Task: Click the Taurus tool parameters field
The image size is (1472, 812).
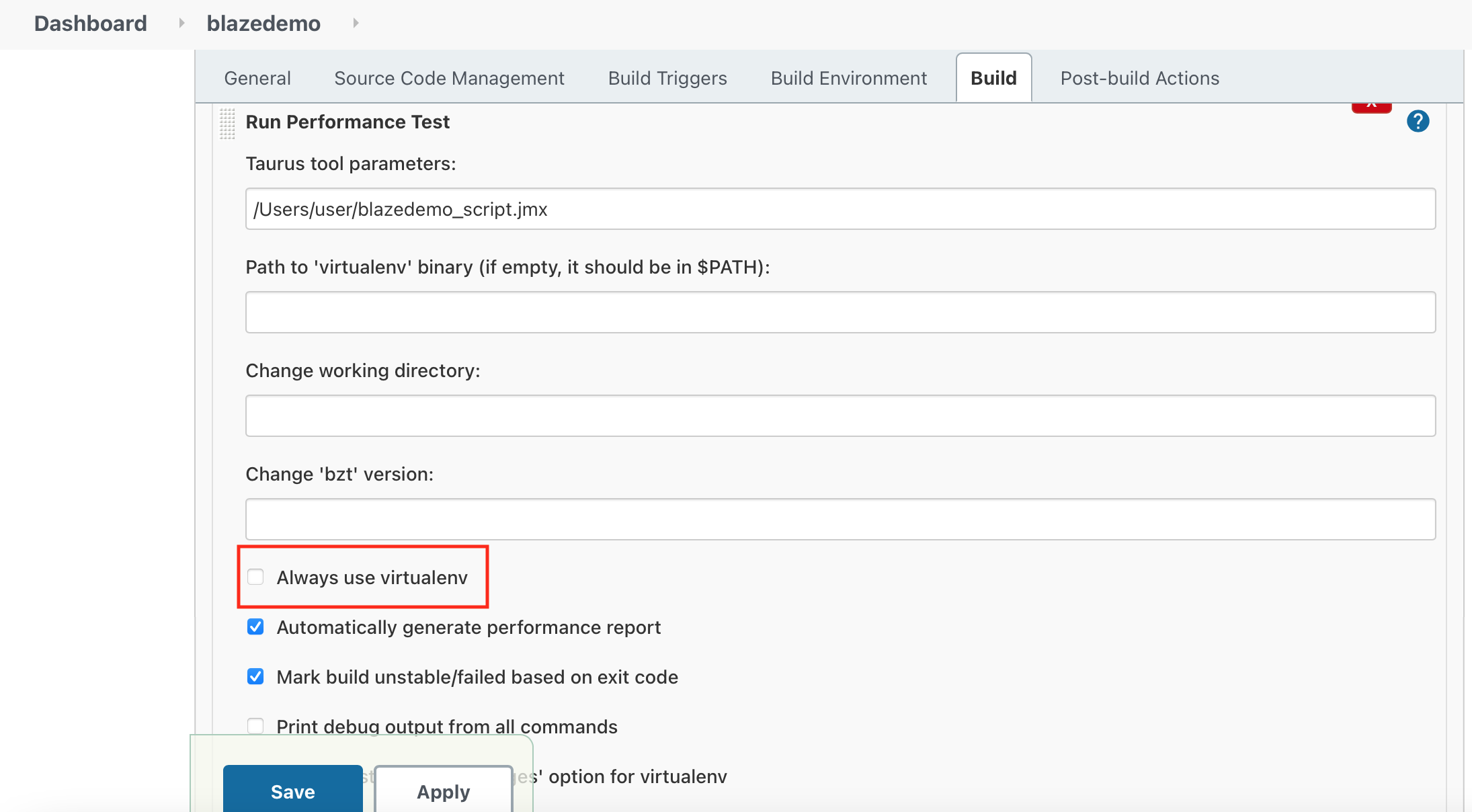Action: (840, 209)
